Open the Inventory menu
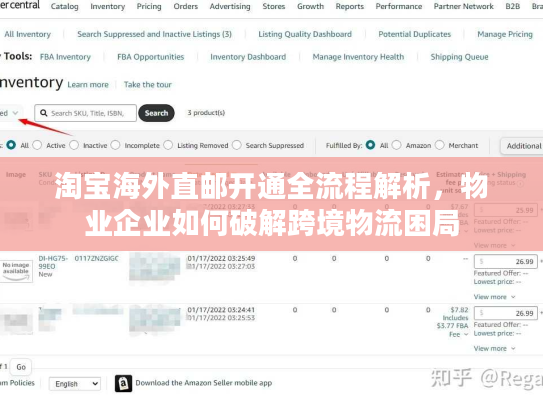This screenshot has height=408, width=543. pyautogui.click(x=108, y=6)
